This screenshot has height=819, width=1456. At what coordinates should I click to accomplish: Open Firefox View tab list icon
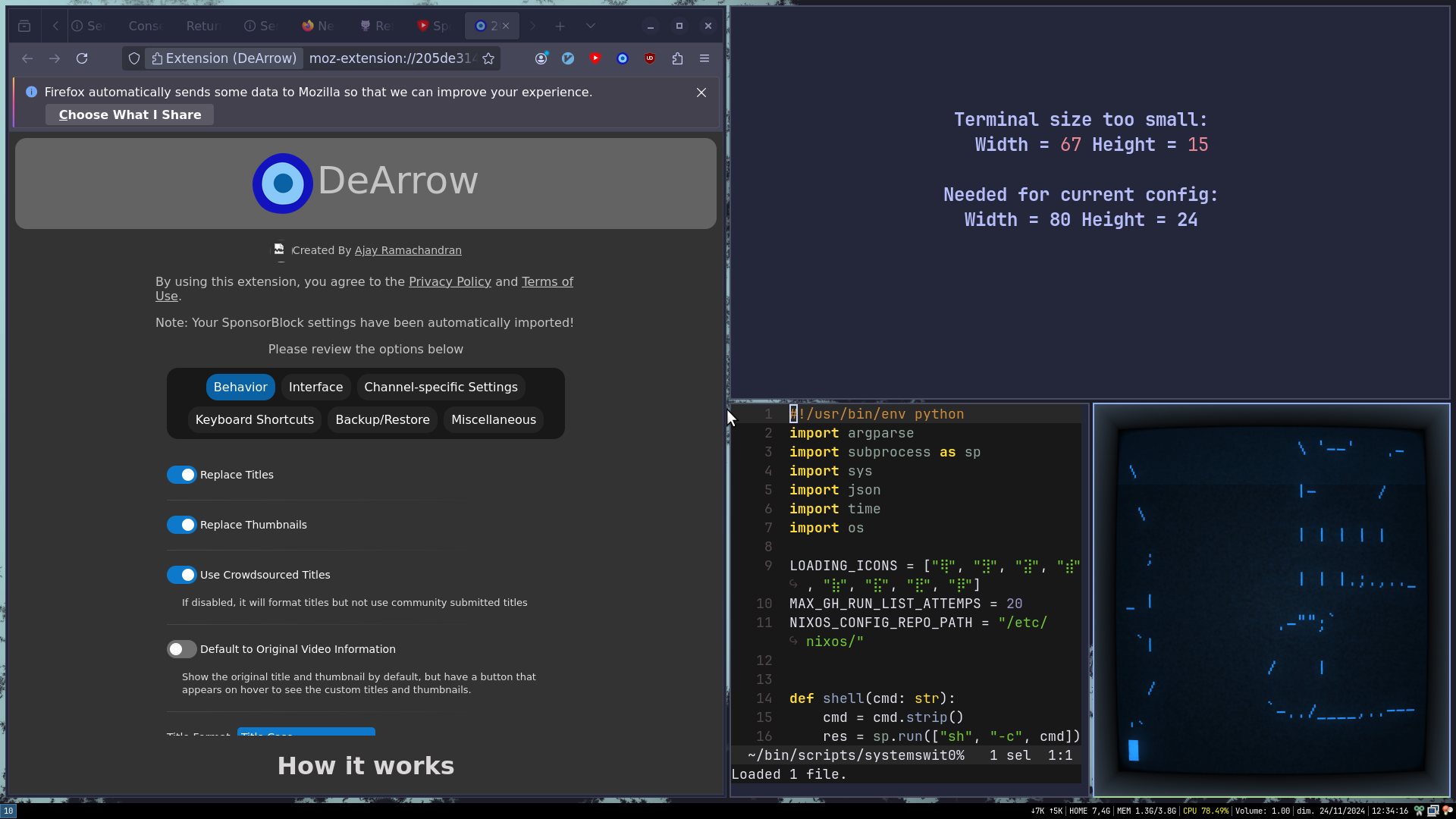click(x=24, y=26)
